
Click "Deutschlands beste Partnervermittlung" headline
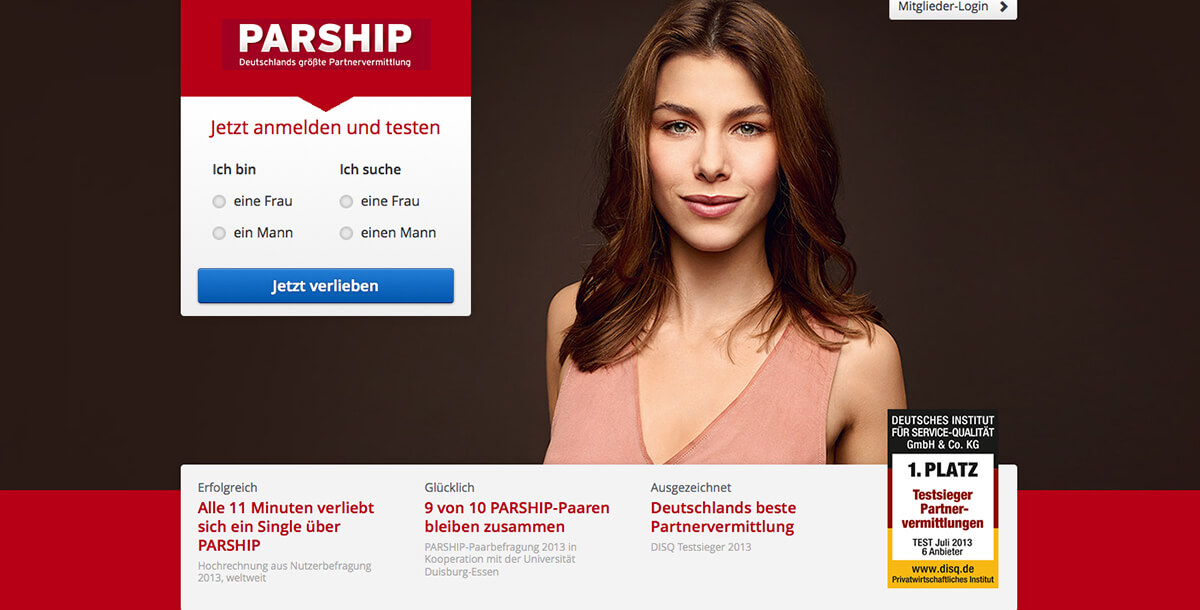click(723, 517)
